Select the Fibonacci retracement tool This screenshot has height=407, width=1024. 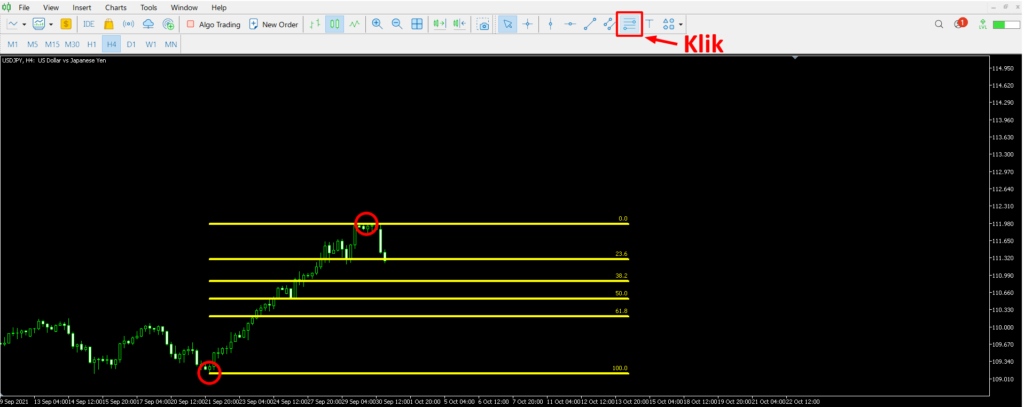coord(629,23)
